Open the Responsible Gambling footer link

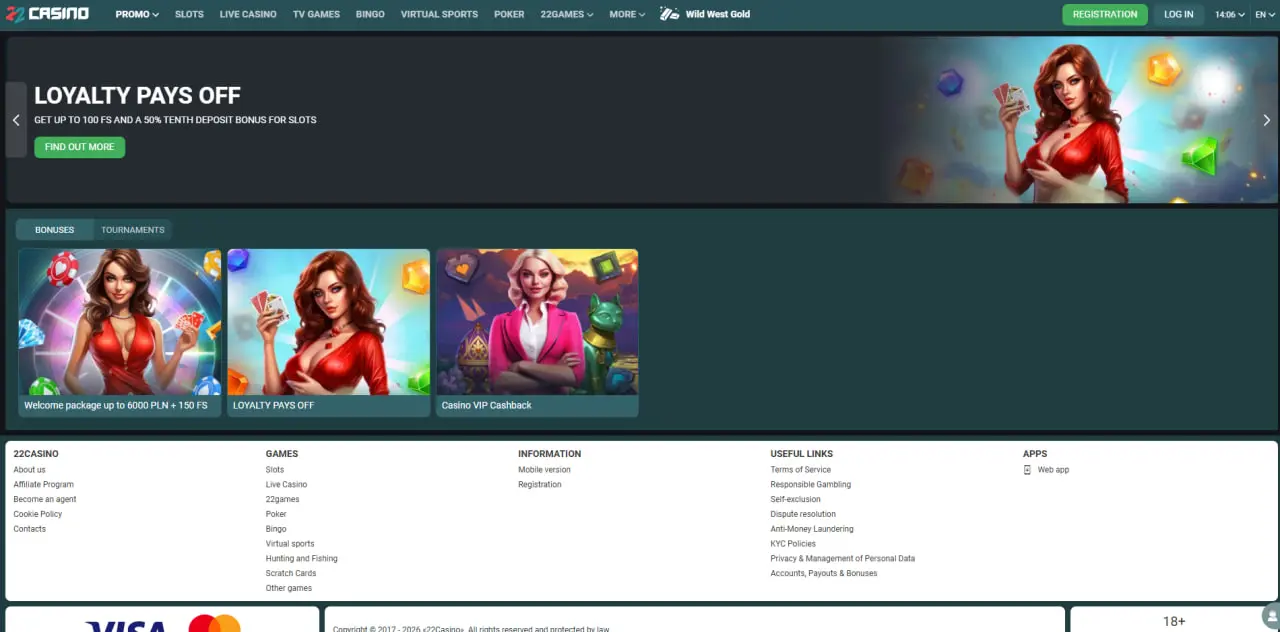click(x=810, y=485)
